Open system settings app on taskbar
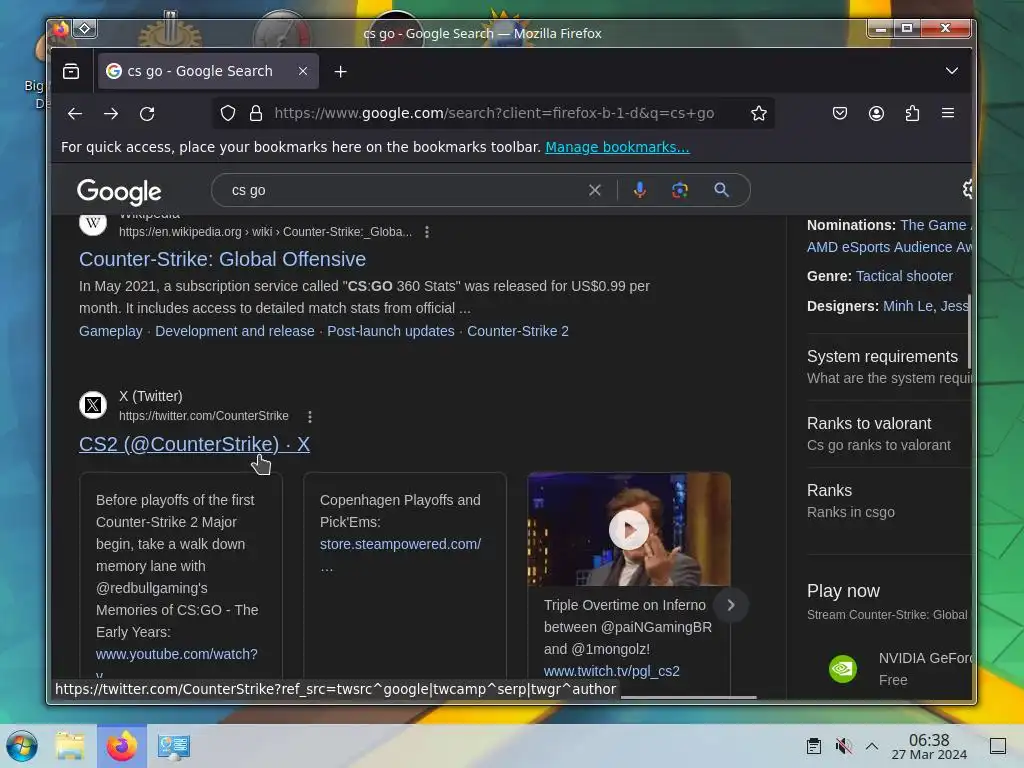 pyautogui.click(x=174, y=746)
